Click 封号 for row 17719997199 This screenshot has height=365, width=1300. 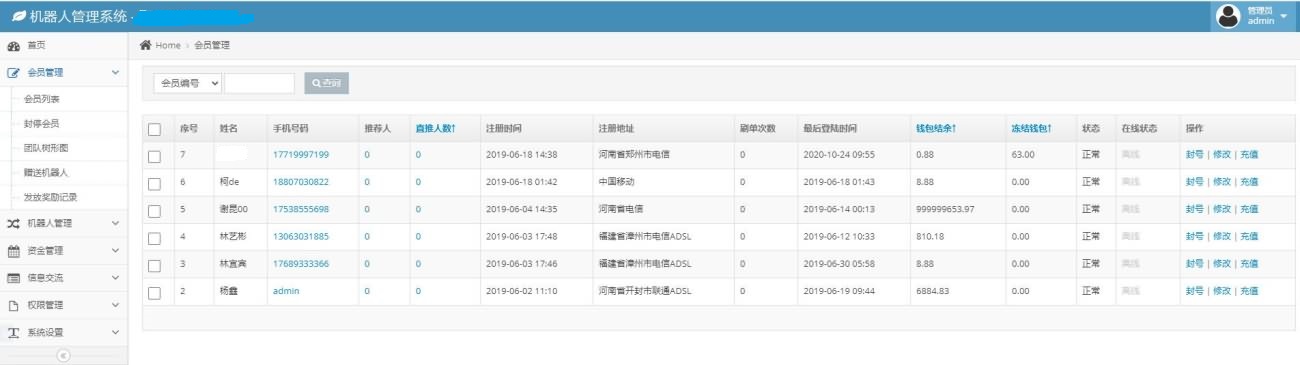coord(1194,155)
